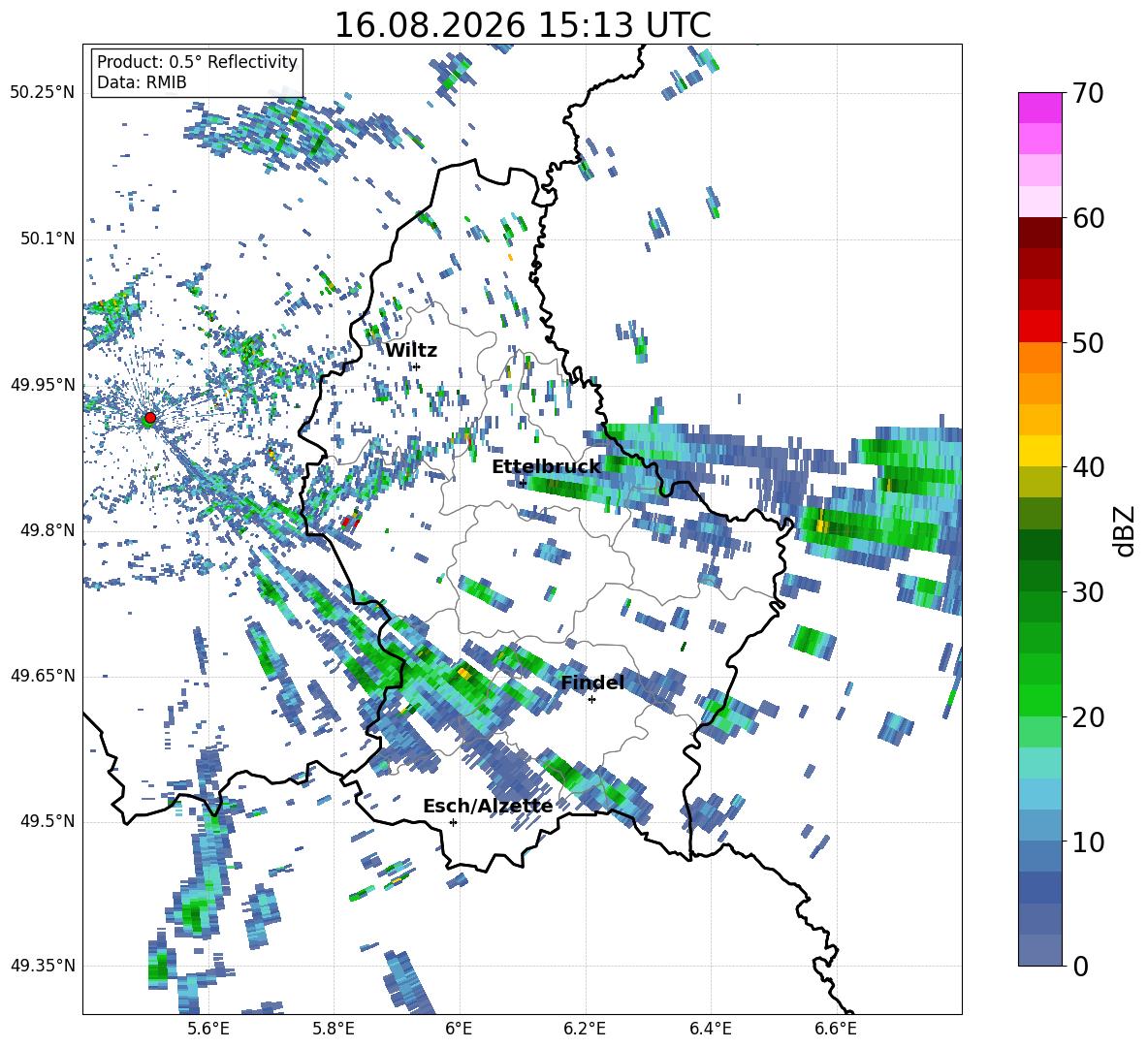Click the Ettelbruck city label
Viewport: 1148px width, 1048px height.
pyautogui.click(x=546, y=467)
